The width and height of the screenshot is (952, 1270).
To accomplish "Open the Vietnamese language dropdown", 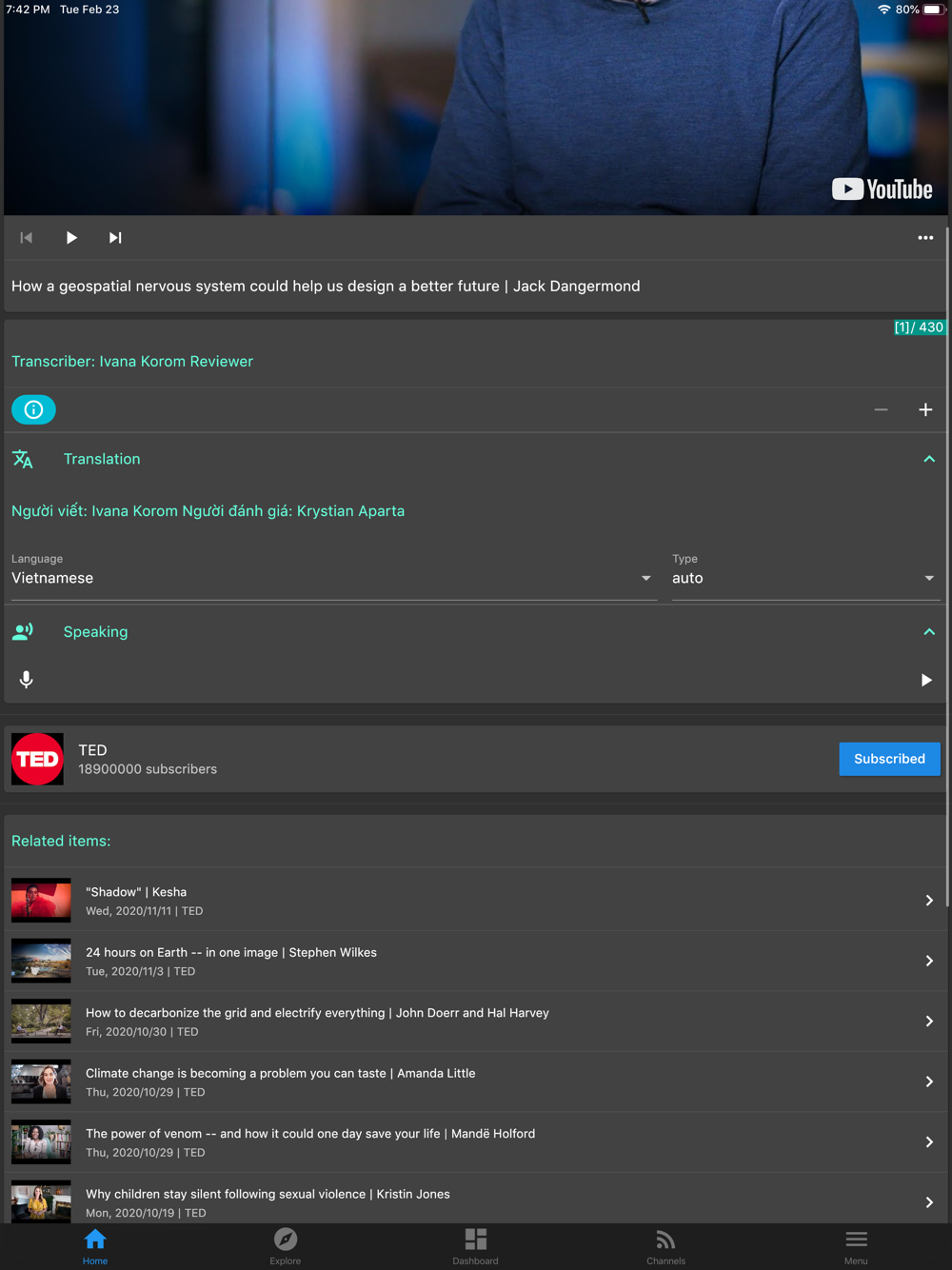I will [x=333, y=579].
